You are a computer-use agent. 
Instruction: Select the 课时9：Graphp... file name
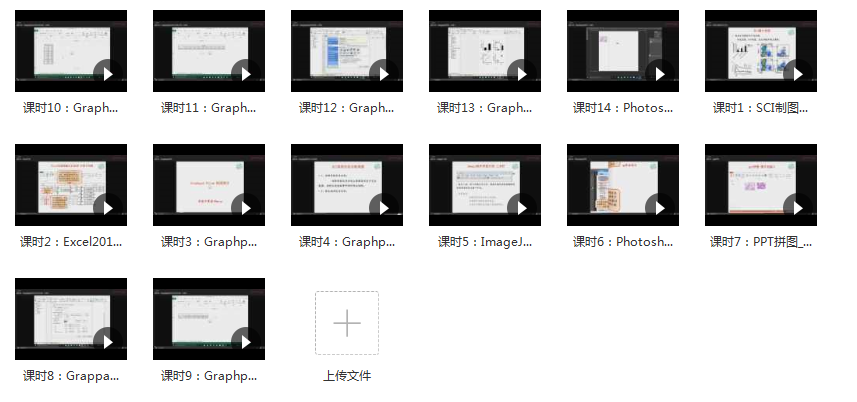(x=209, y=376)
